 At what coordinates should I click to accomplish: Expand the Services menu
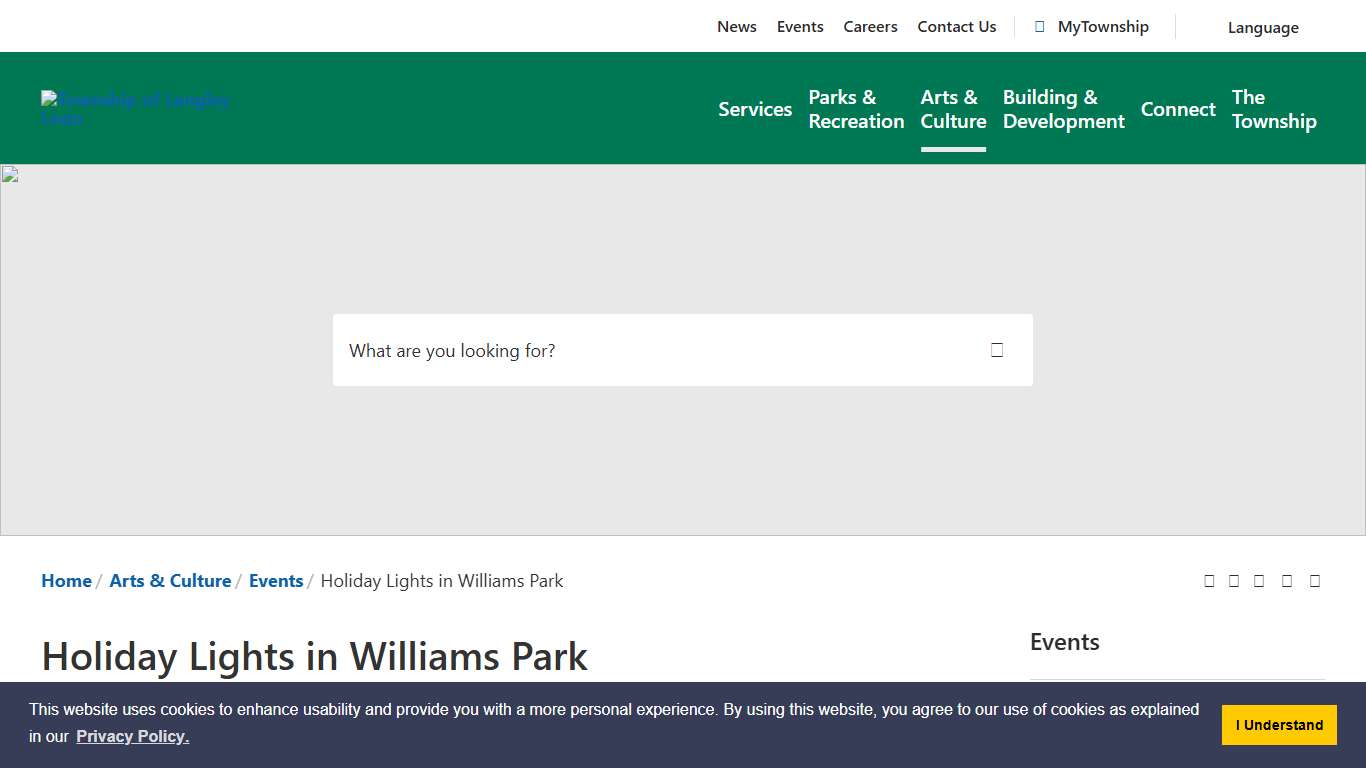tap(754, 109)
